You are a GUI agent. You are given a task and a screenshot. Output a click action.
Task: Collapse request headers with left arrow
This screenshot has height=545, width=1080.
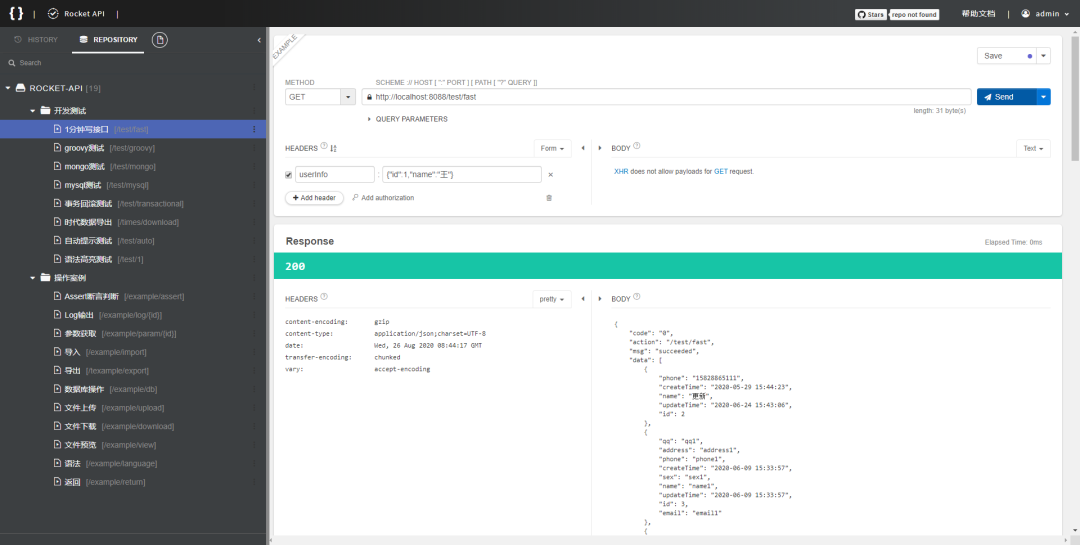(583, 148)
